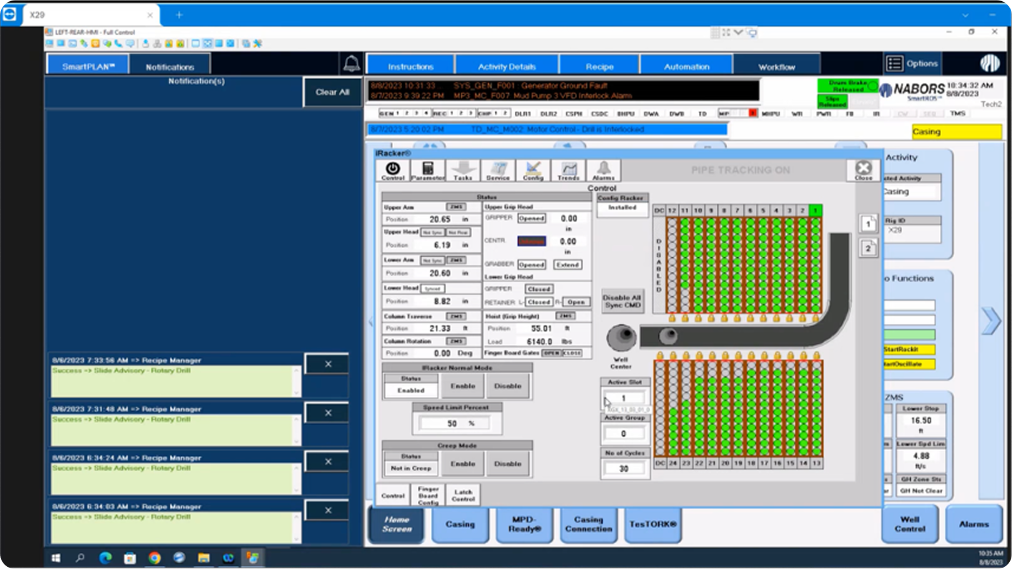Open the Options list icon

point(895,63)
